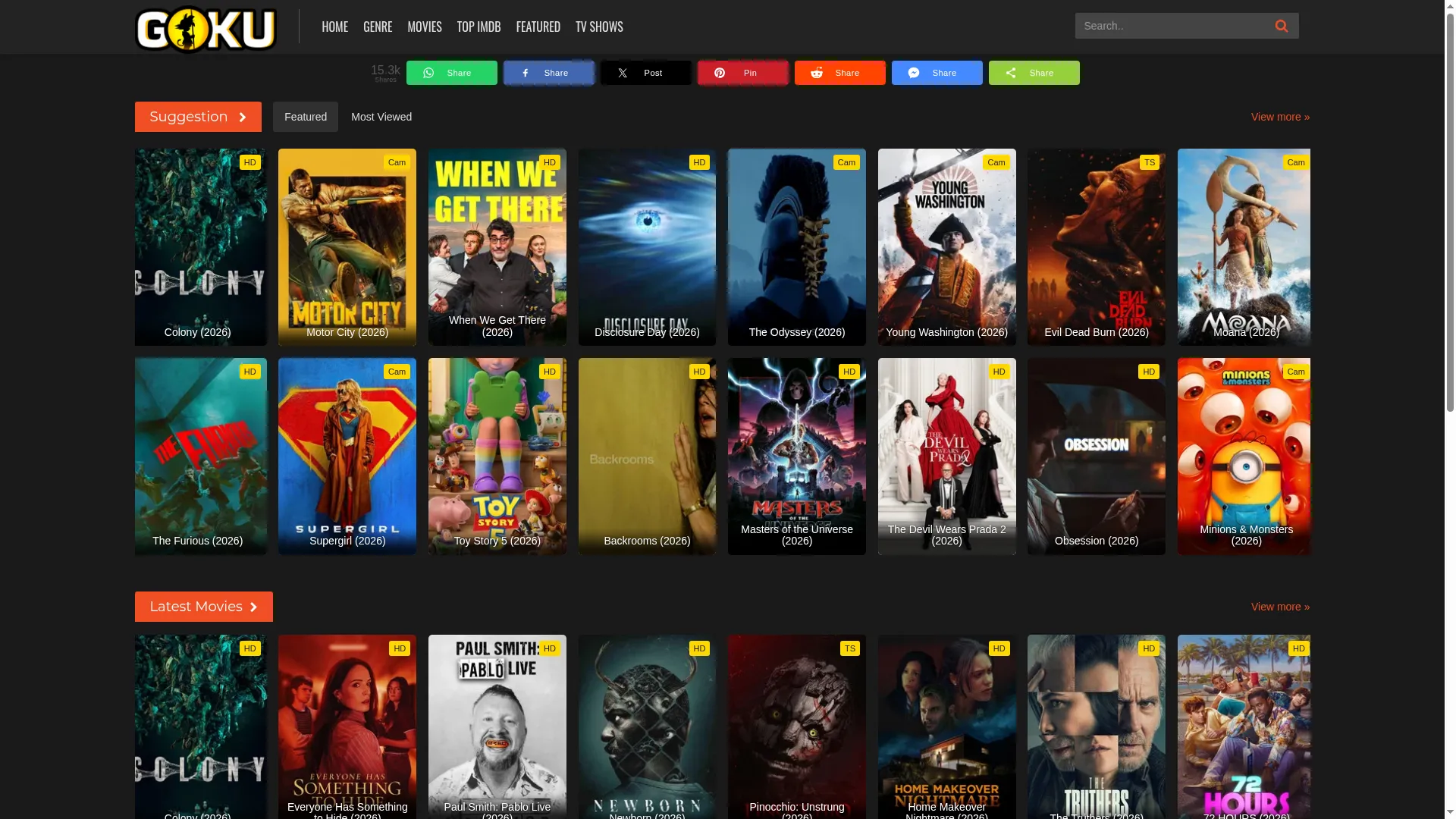The image size is (1456, 819).
Task: Open the Toy Story 5 (2026) poster
Action: [497, 457]
